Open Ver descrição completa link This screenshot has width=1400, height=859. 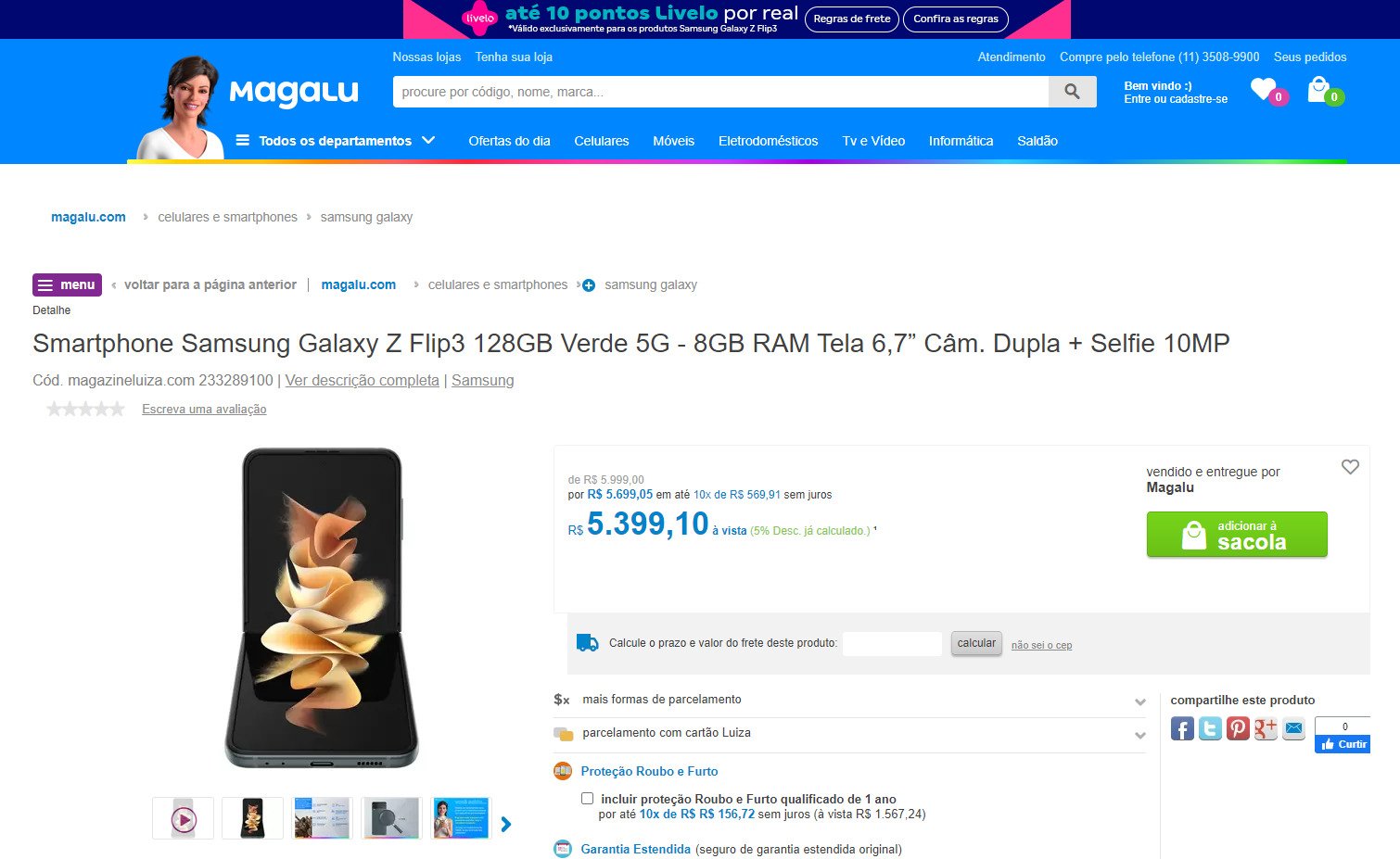click(x=363, y=380)
